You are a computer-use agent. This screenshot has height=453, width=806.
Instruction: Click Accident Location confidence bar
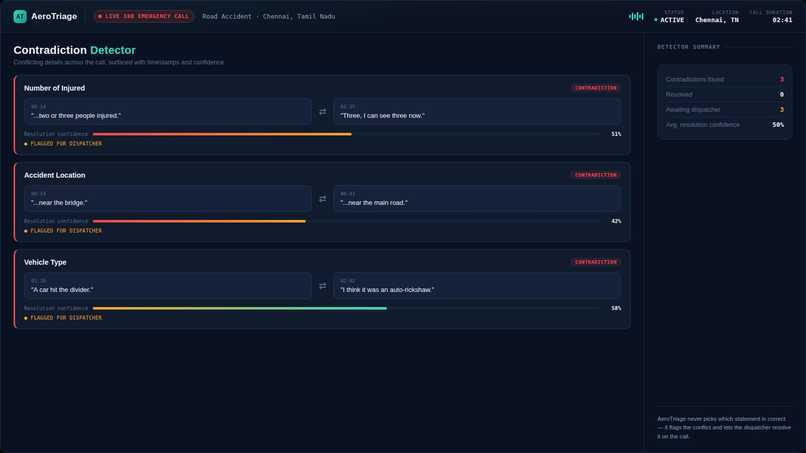point(346,221)
